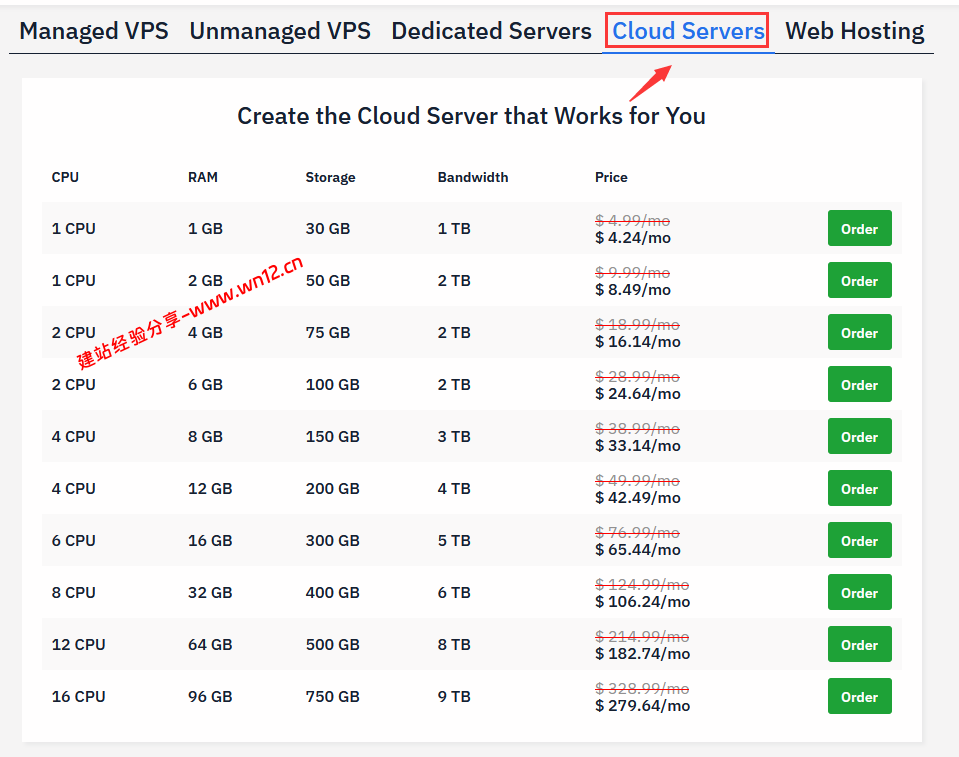Click the '50 GB' storage cell

coord(328,281)
